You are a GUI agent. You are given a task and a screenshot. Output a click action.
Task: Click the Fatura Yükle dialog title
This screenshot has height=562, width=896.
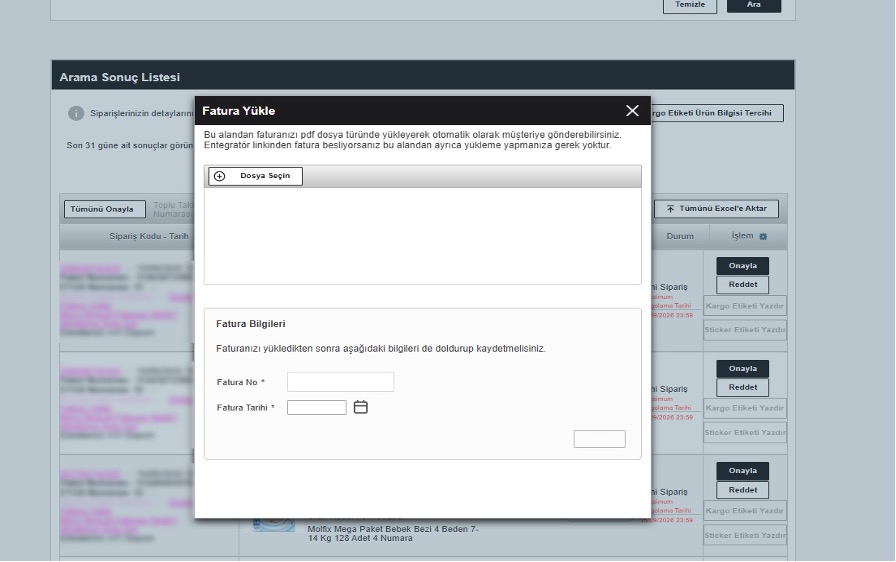coord(239,111)
